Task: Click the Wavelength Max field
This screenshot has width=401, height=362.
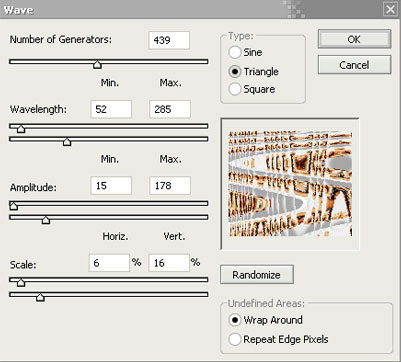Action: point(170,109)
